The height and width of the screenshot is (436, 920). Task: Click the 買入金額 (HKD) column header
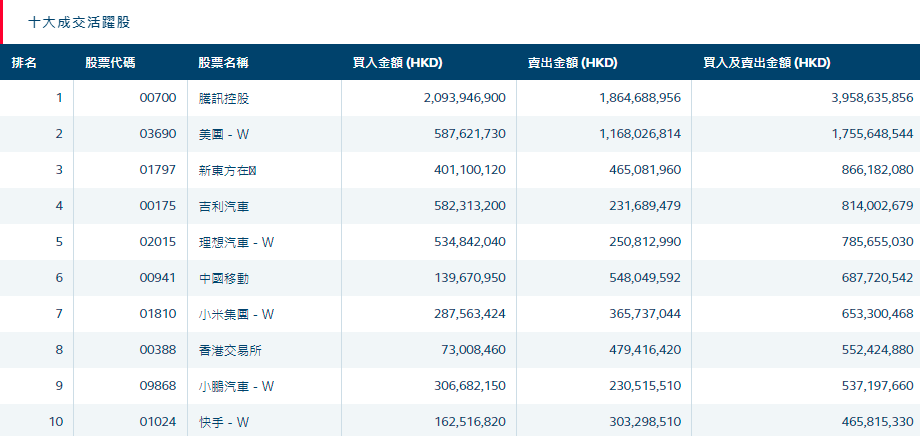click(397, 63)
